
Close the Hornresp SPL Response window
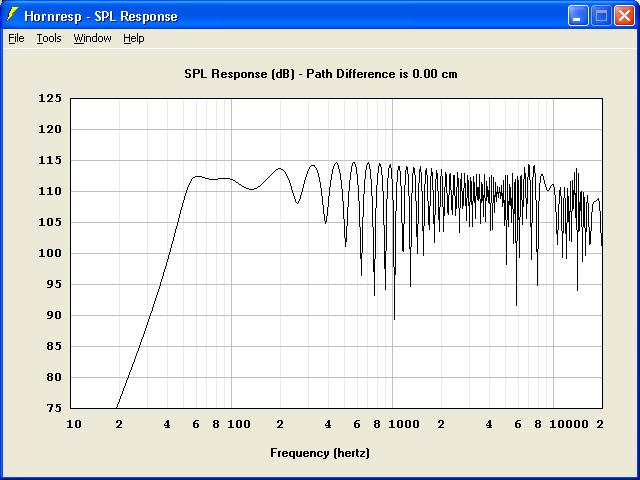(624, 16)
